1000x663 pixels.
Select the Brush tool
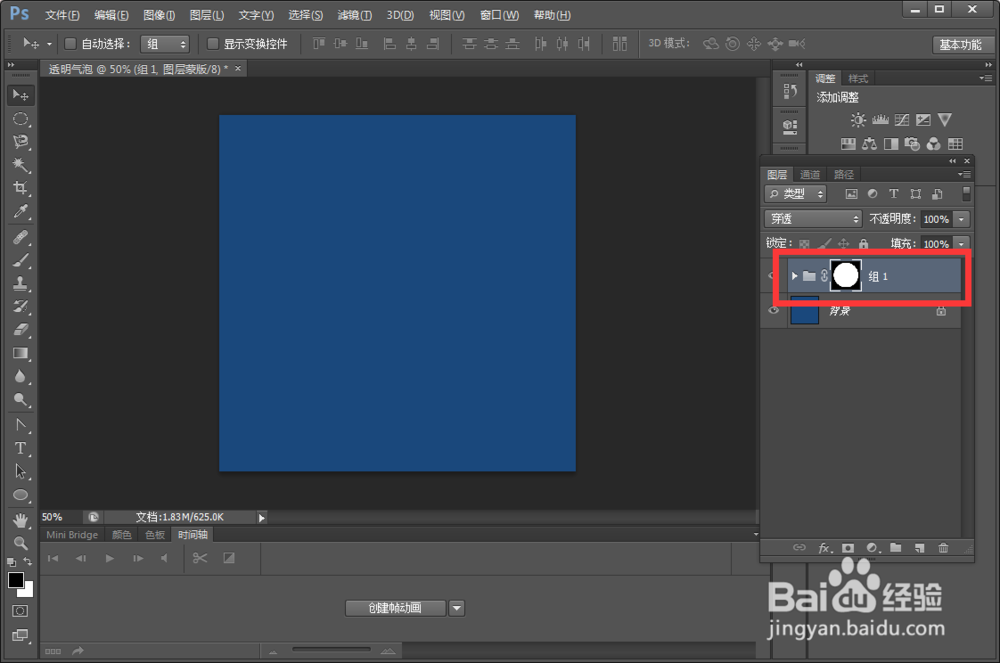20,260
